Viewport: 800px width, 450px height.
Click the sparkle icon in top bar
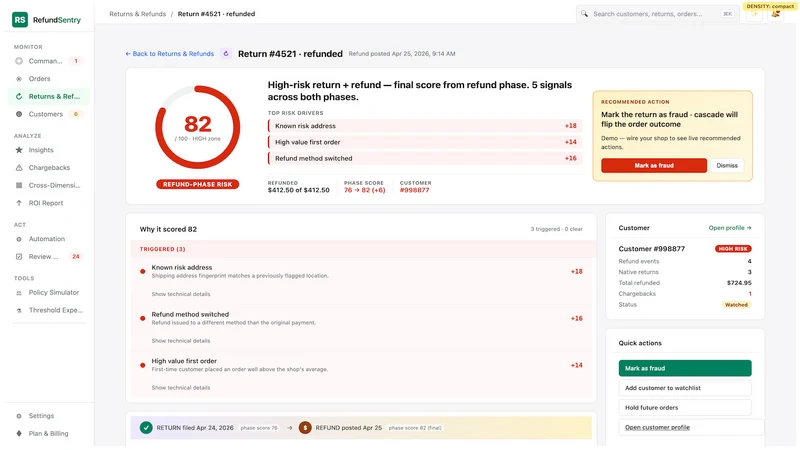755,14
